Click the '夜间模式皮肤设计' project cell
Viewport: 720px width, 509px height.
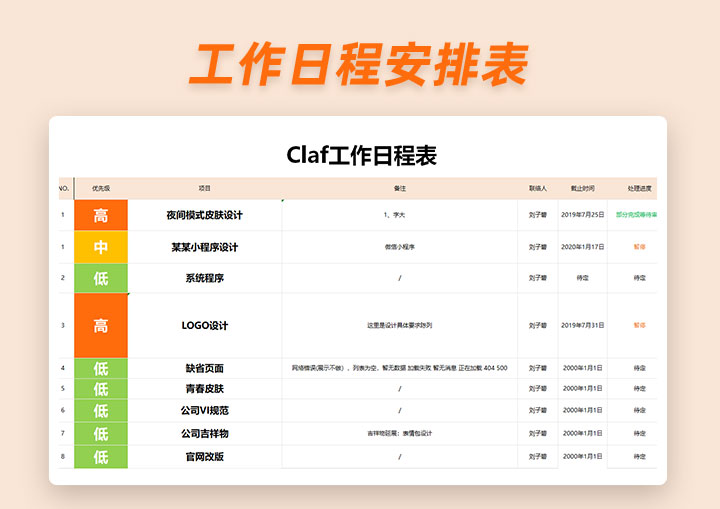(x=205, y=215)
